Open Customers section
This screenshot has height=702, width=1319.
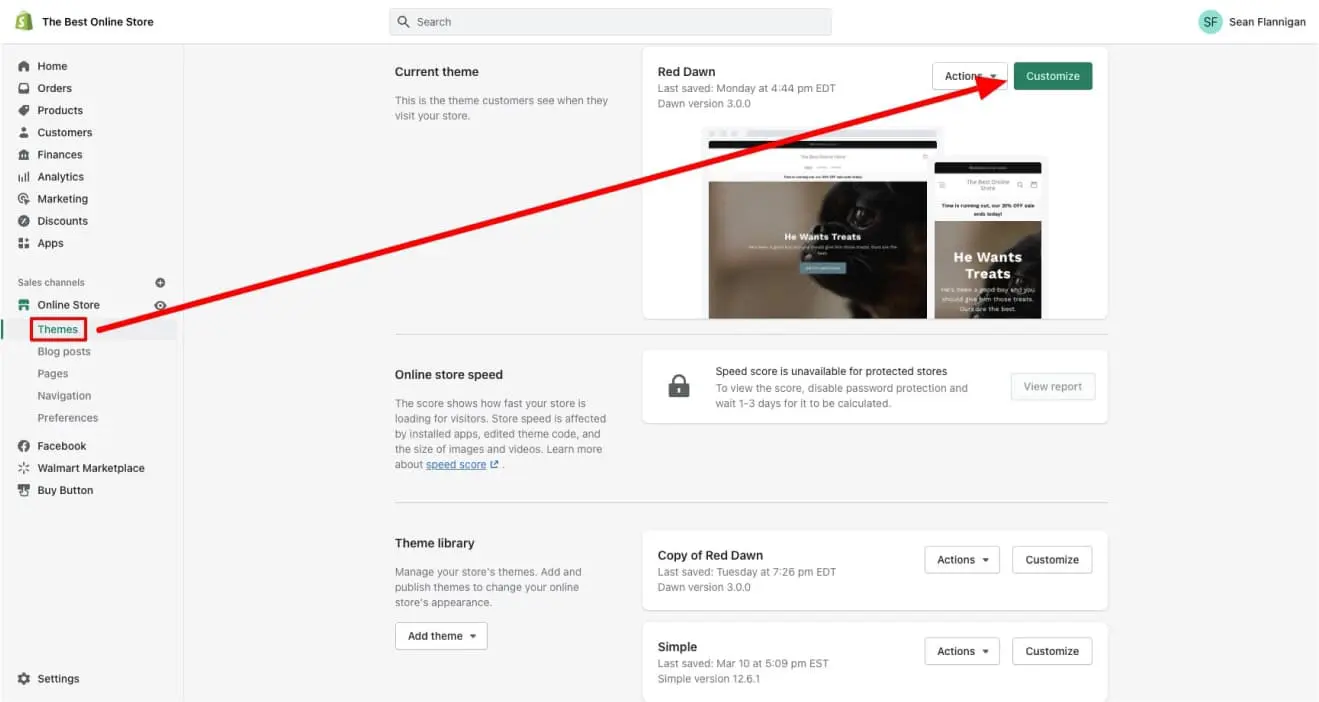pos(65,132)
